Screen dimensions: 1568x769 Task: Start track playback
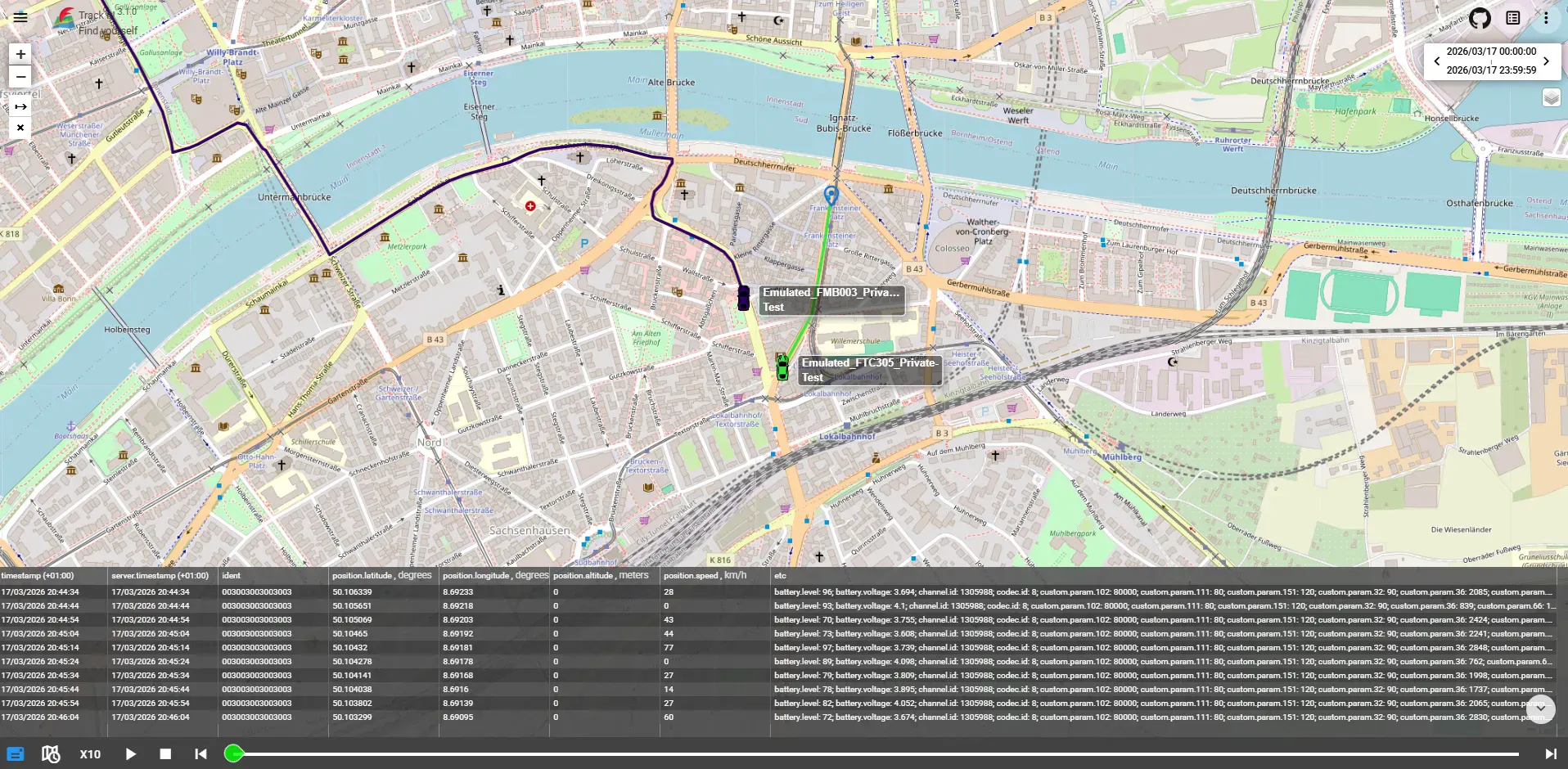(131, 754)
